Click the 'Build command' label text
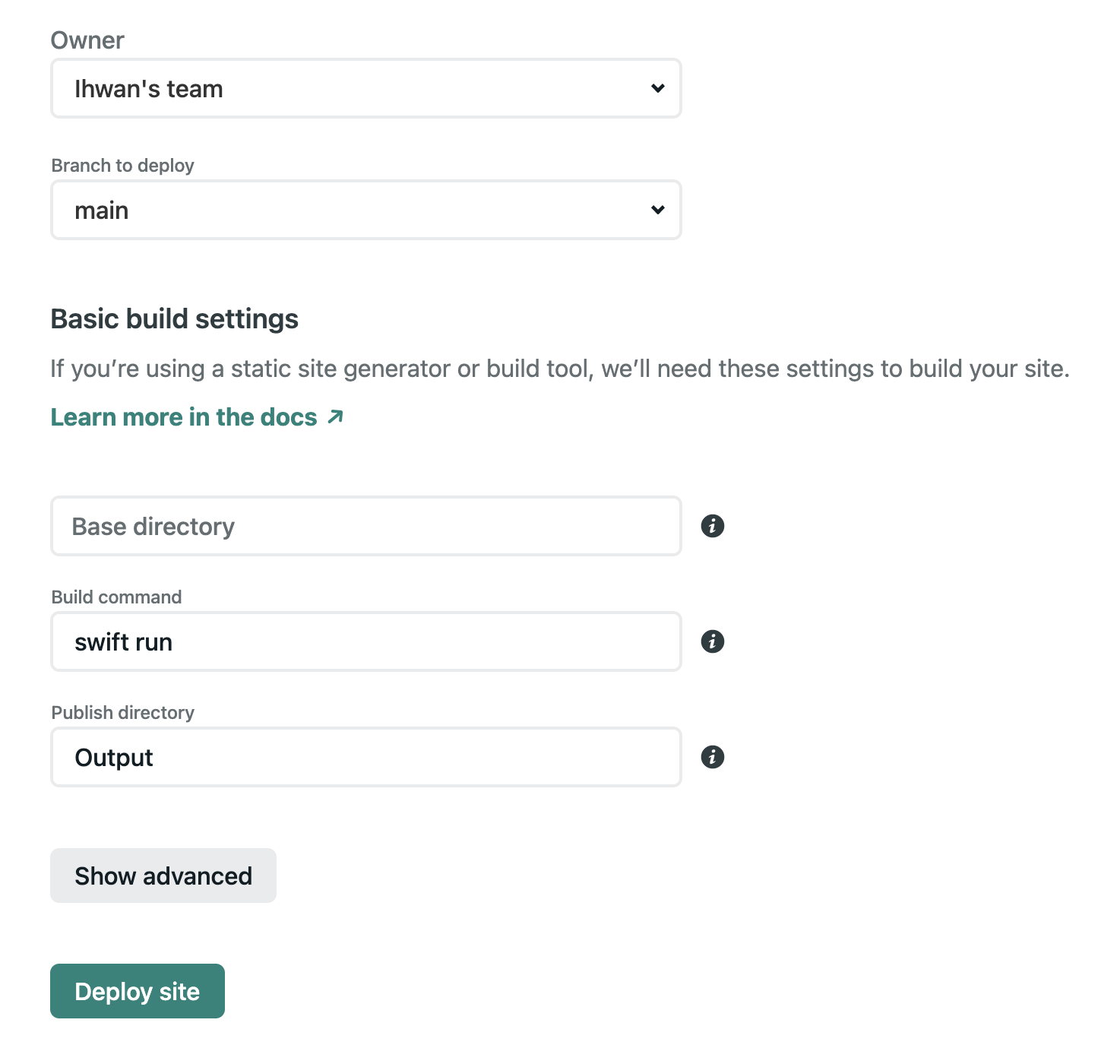Viewport: 1120px width, 1064px height. [116, 597]
